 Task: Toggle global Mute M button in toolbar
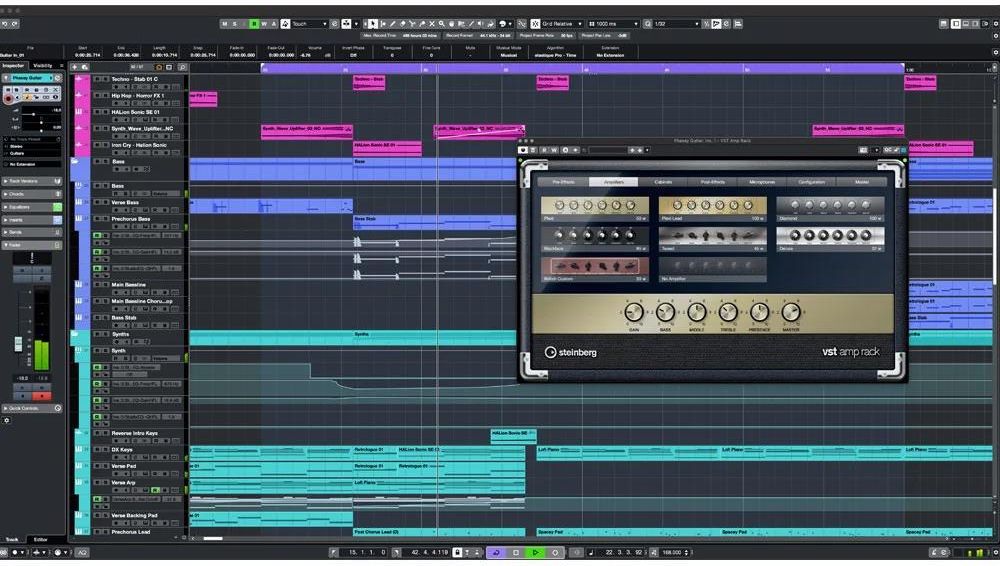[x=224, y=24]
